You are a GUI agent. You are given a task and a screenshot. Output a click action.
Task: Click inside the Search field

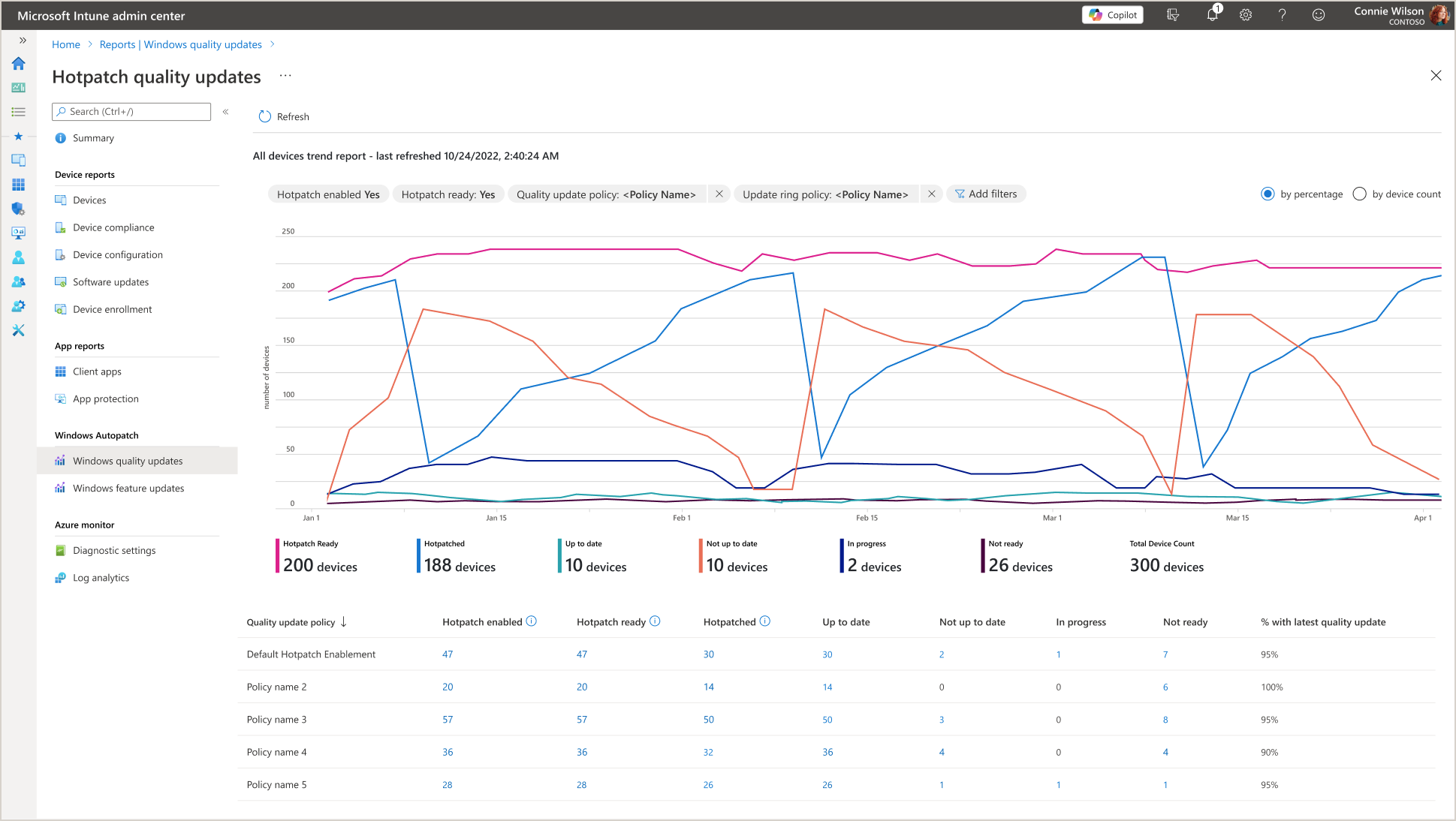tap(131, 111)
